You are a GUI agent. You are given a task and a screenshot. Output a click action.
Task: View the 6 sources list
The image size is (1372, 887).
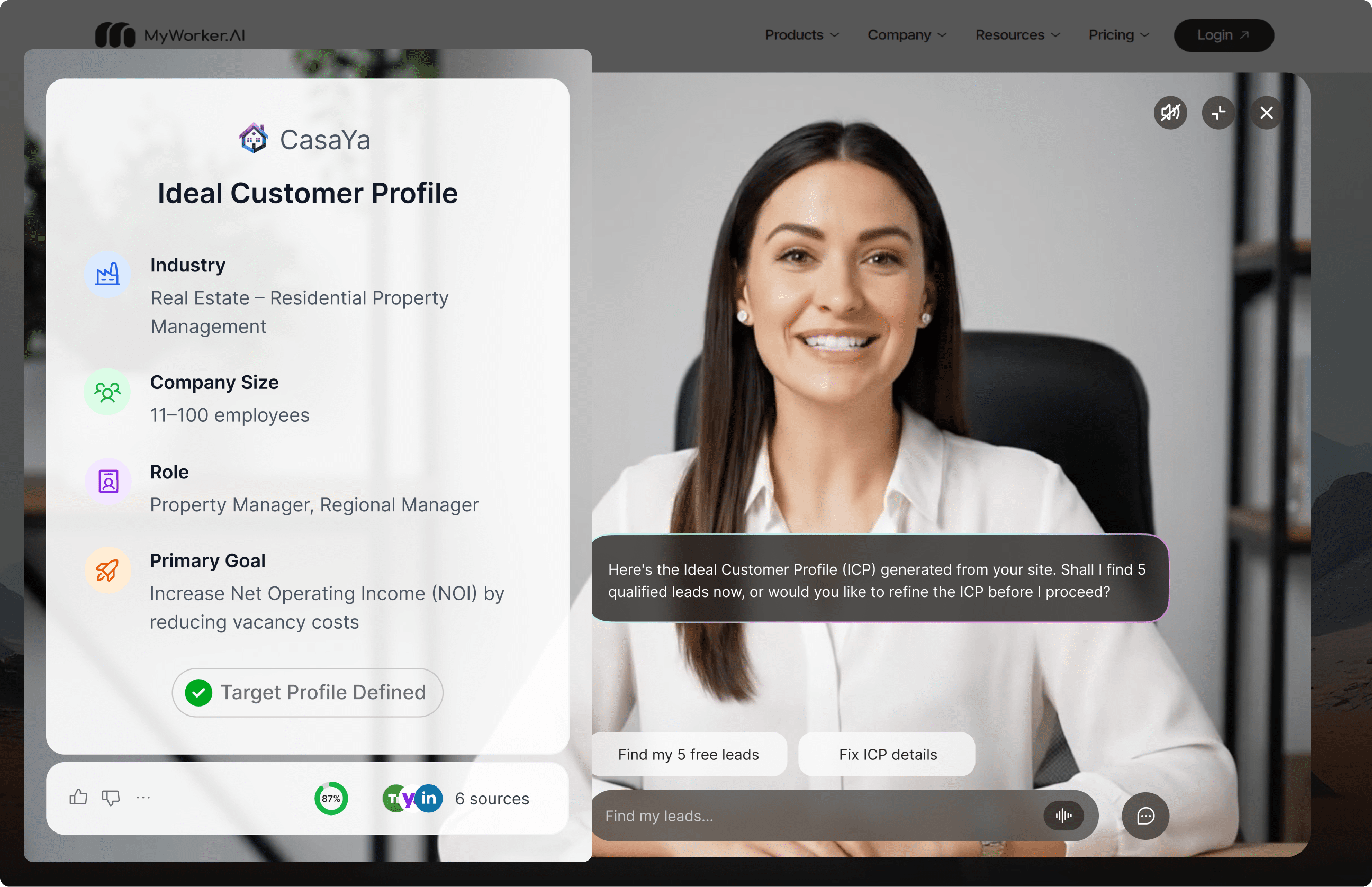(x=492, y=799)
